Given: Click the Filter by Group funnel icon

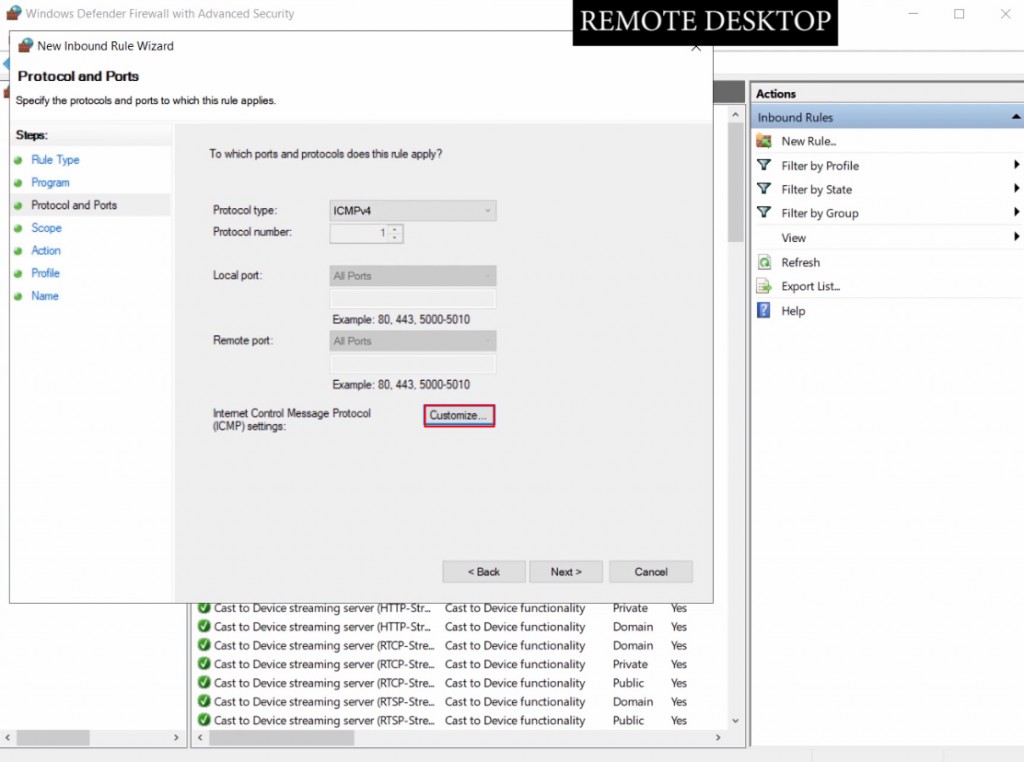Looking at the screenshot, I should click(x=764, y=212).
